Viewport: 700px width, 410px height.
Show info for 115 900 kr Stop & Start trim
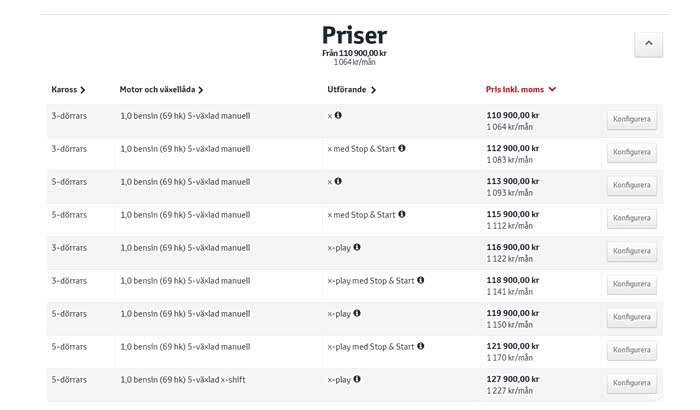pyautogui.click(x=402, y=214)
